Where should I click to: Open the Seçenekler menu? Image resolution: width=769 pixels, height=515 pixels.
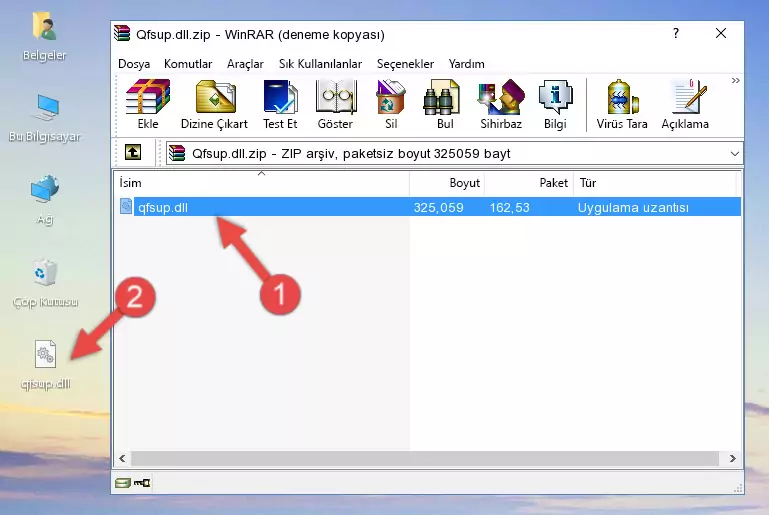tap(405, 64)
